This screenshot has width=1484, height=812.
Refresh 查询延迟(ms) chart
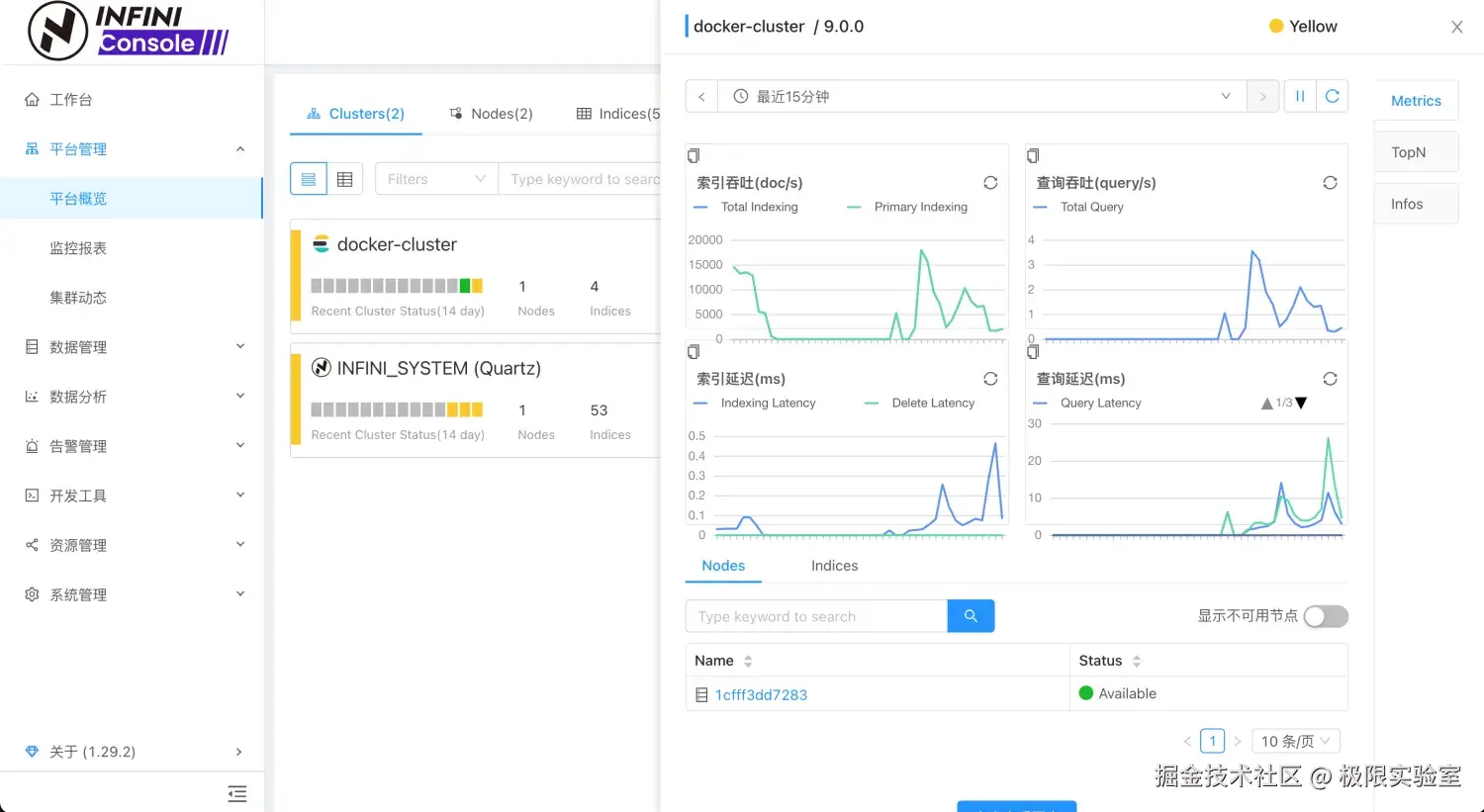click(1330, 379)
